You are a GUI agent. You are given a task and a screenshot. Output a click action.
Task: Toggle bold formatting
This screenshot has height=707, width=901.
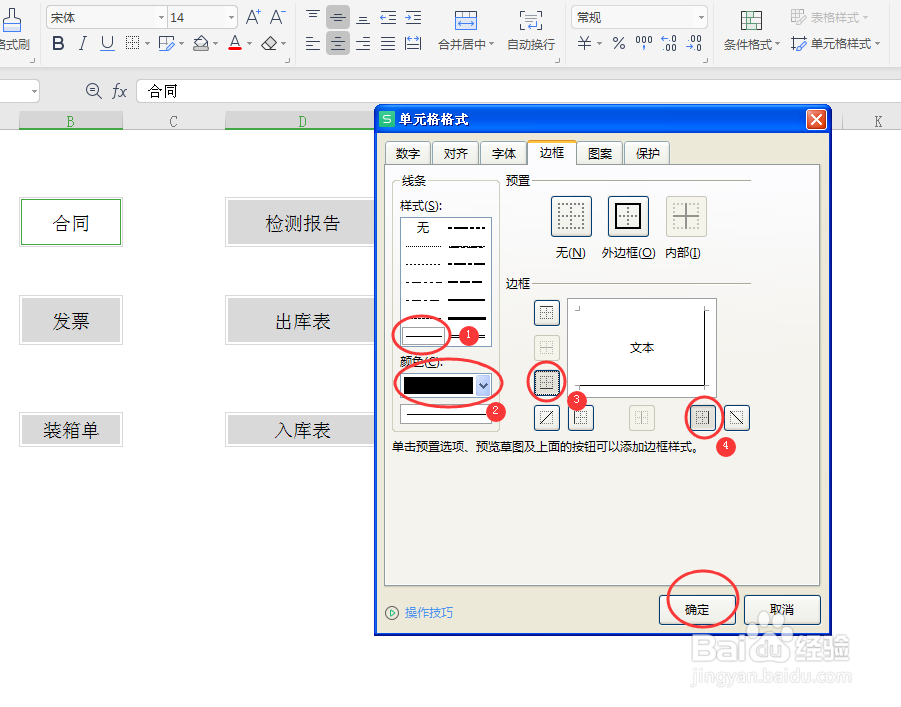58,43
